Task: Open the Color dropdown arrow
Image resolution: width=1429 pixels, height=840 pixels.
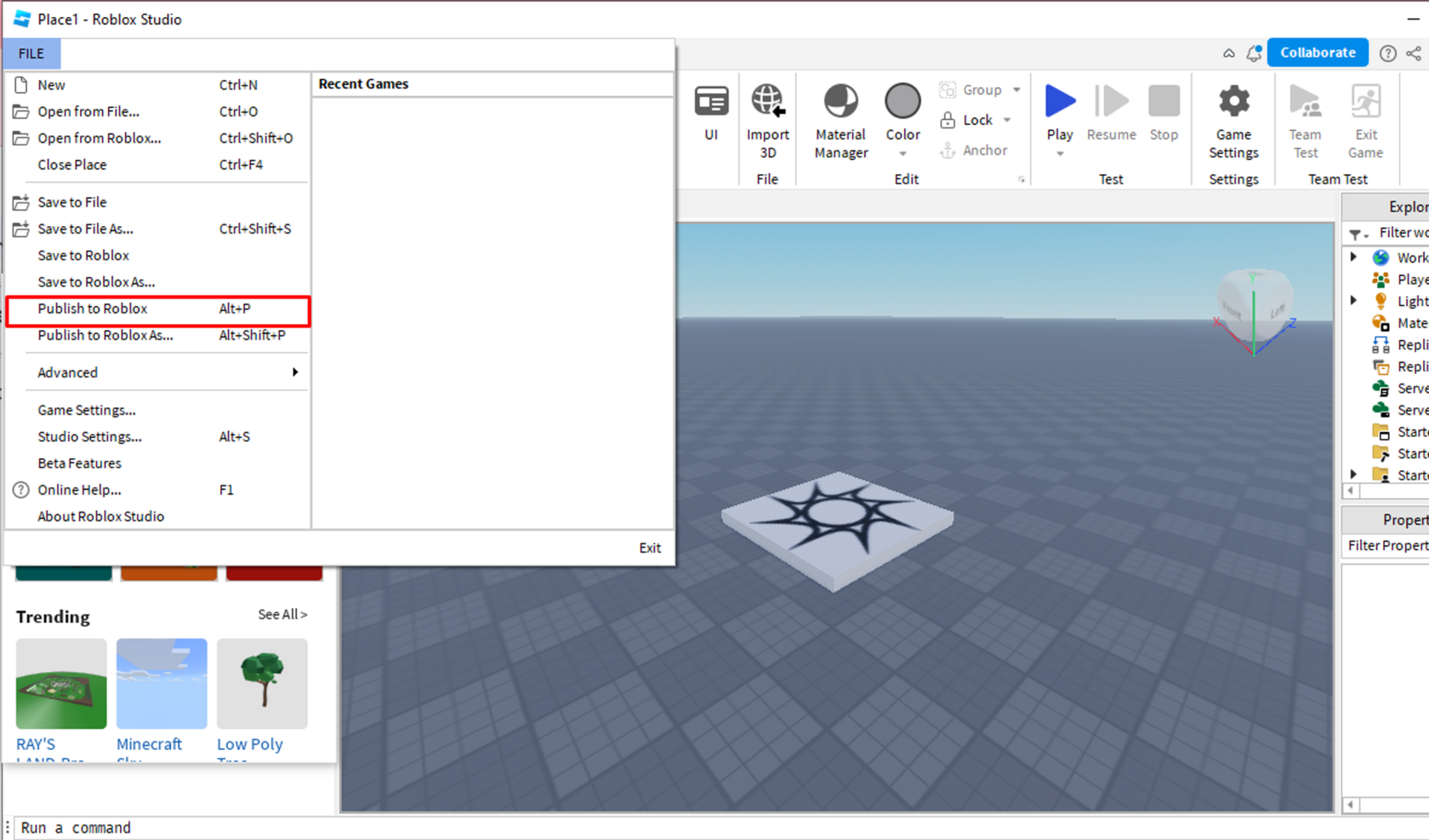Action: pos(902,154)
